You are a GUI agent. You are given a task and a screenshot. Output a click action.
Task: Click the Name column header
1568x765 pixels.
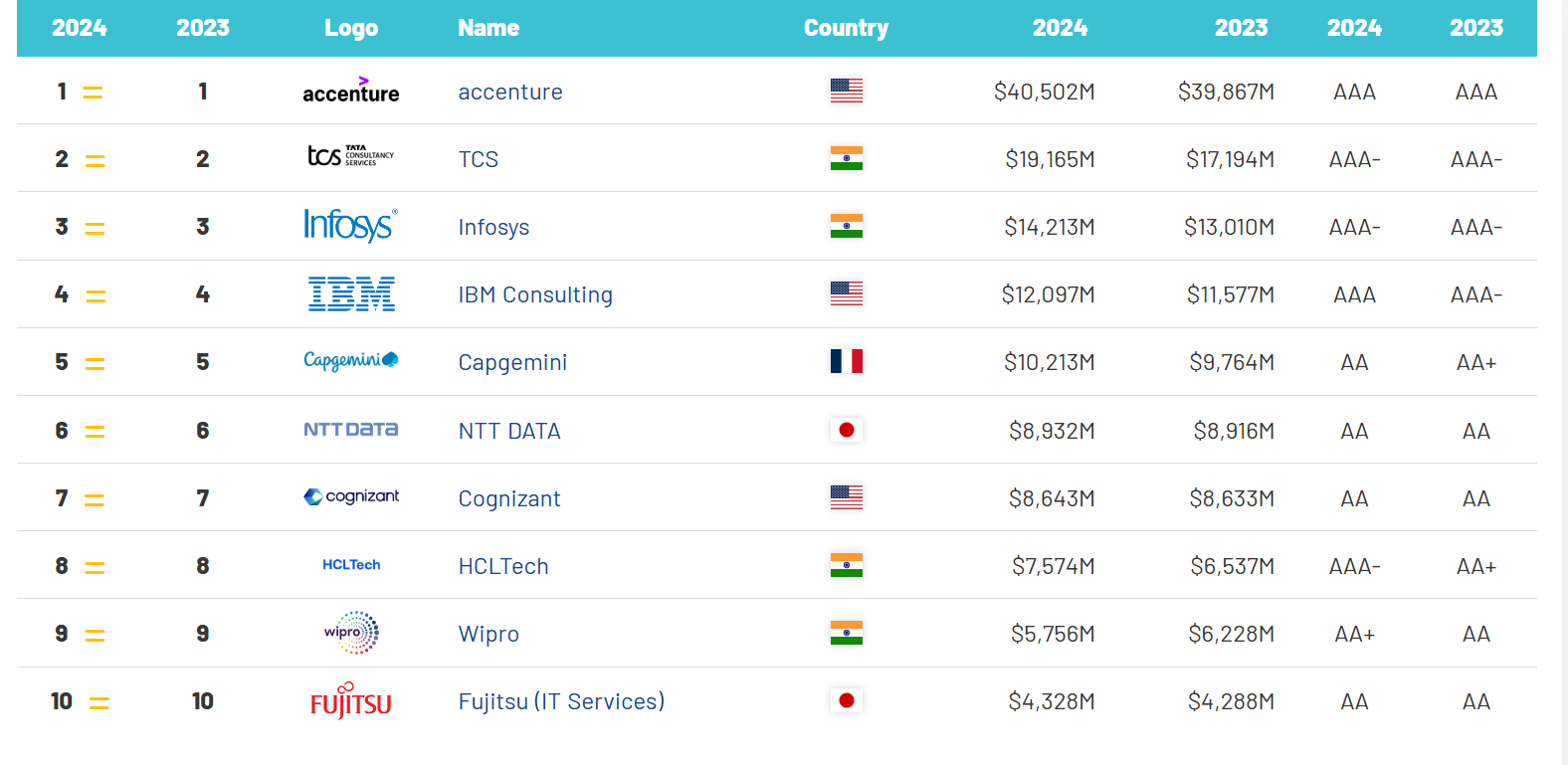click(x=489, y=28)
